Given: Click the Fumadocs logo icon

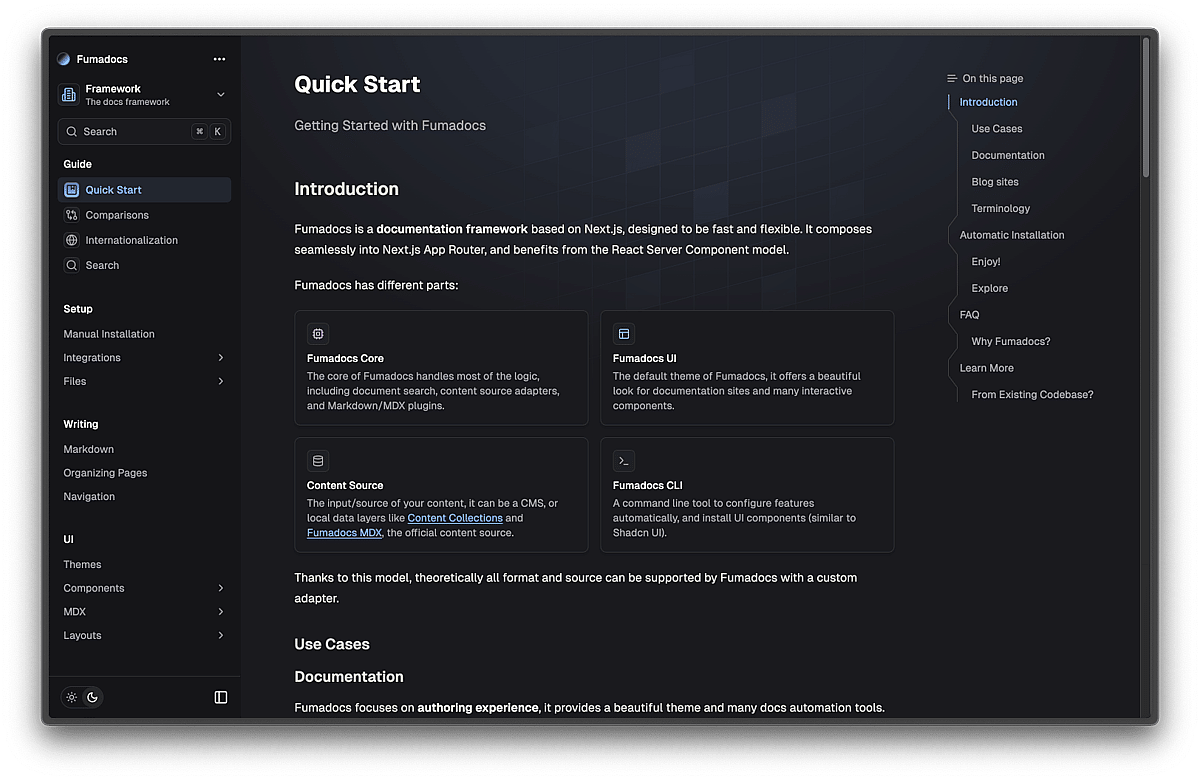Looking at the screenshot, I should (x=64, y=59).
